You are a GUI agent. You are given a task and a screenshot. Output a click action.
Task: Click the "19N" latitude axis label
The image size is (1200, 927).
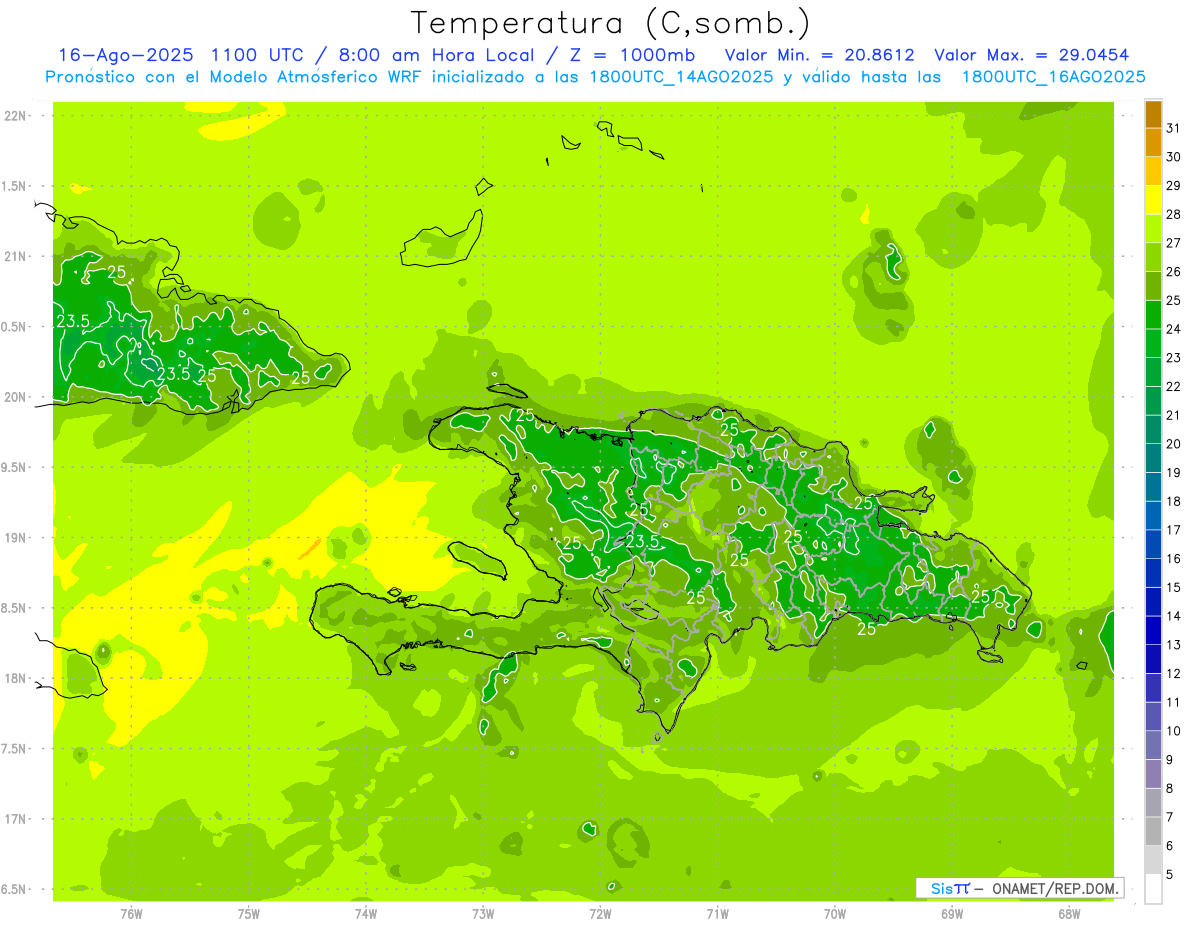15,537
